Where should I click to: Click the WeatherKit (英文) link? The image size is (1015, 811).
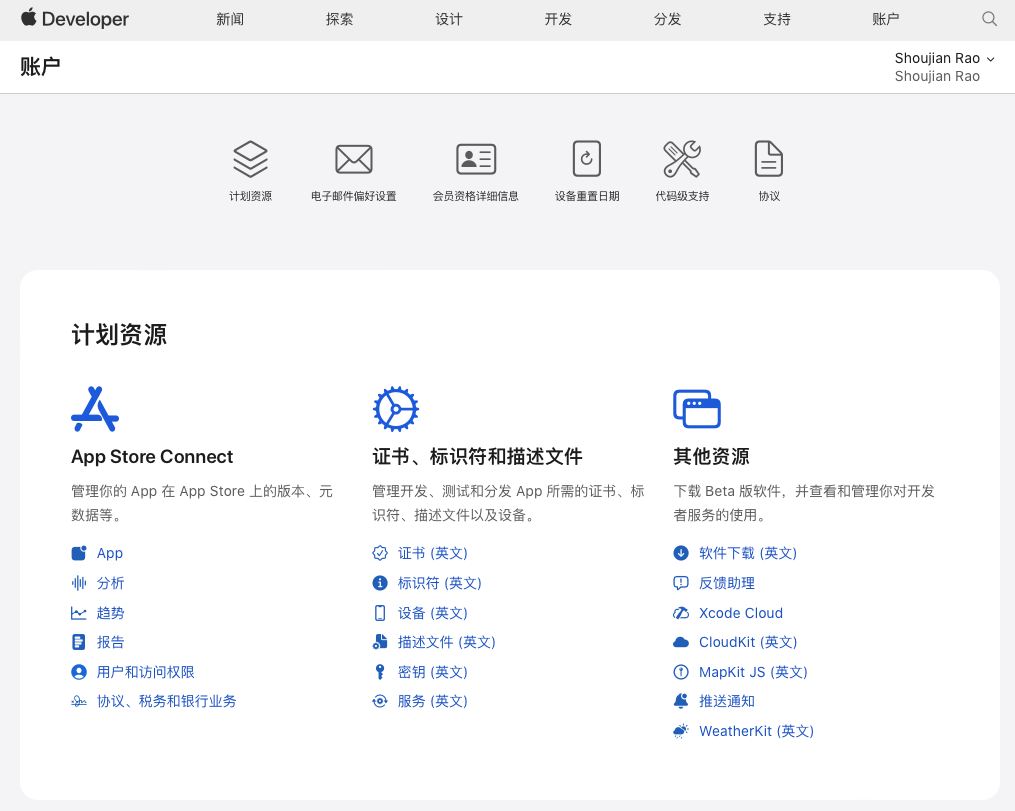coord(756,731)
